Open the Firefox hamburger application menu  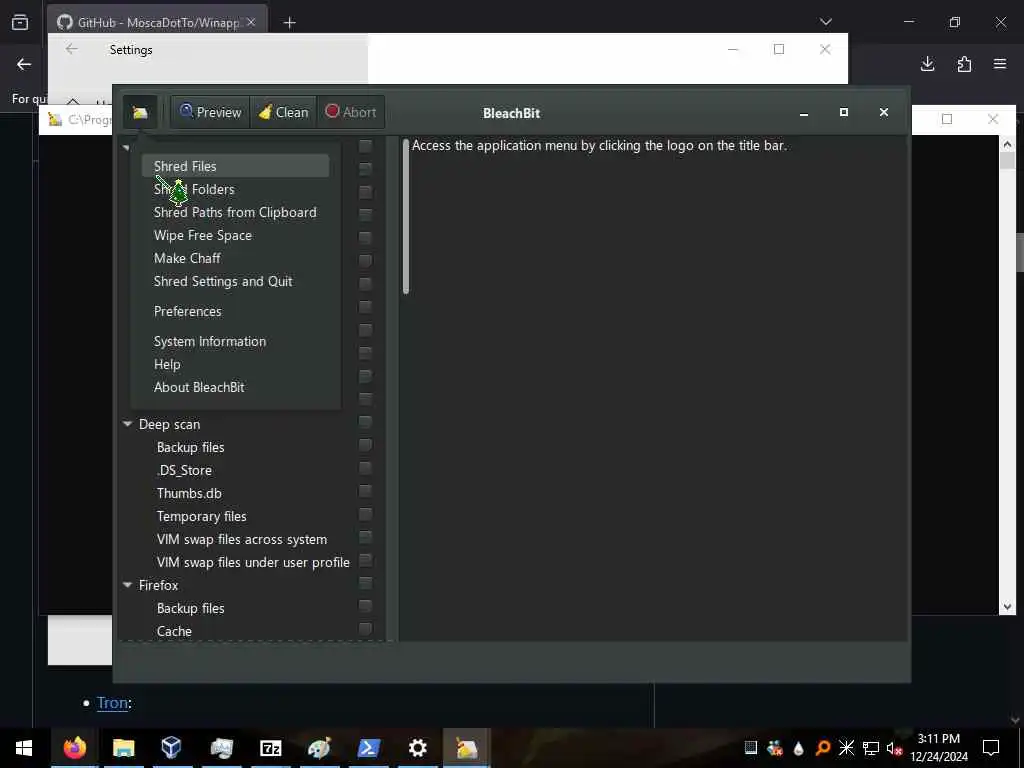[x=1000, y=64]
